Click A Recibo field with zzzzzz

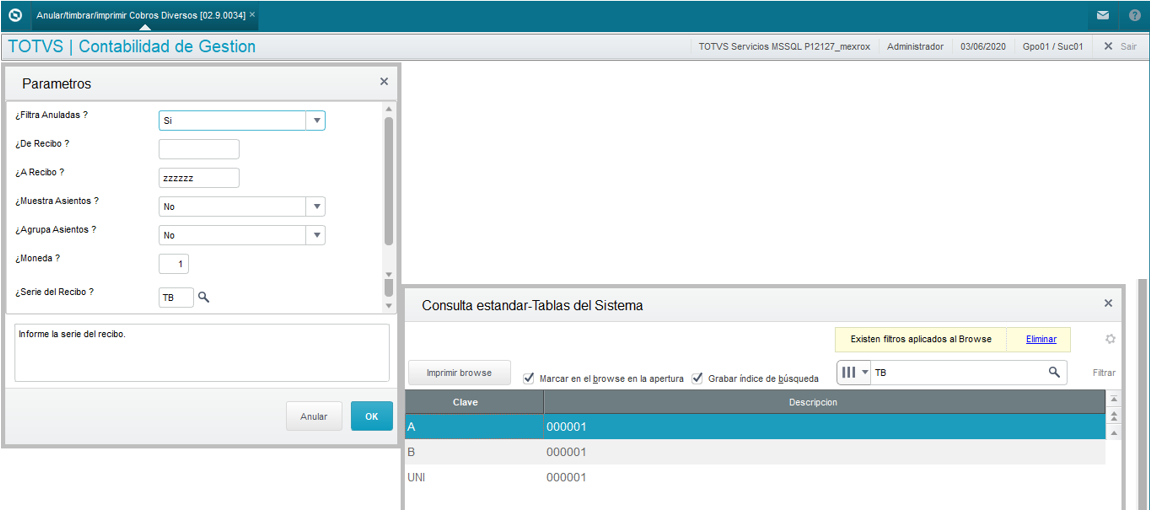tap(199, 178)
